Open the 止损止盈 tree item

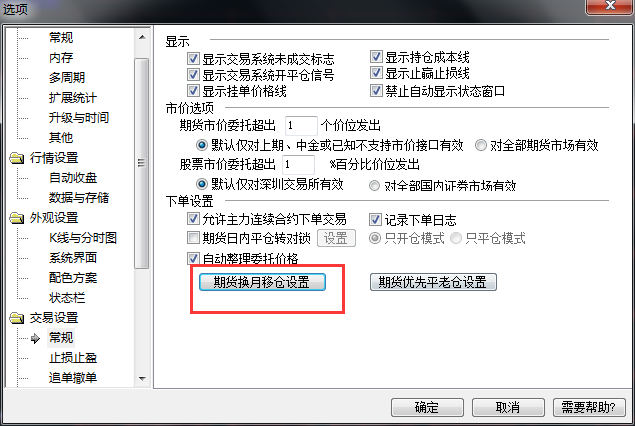click(73, 358)
